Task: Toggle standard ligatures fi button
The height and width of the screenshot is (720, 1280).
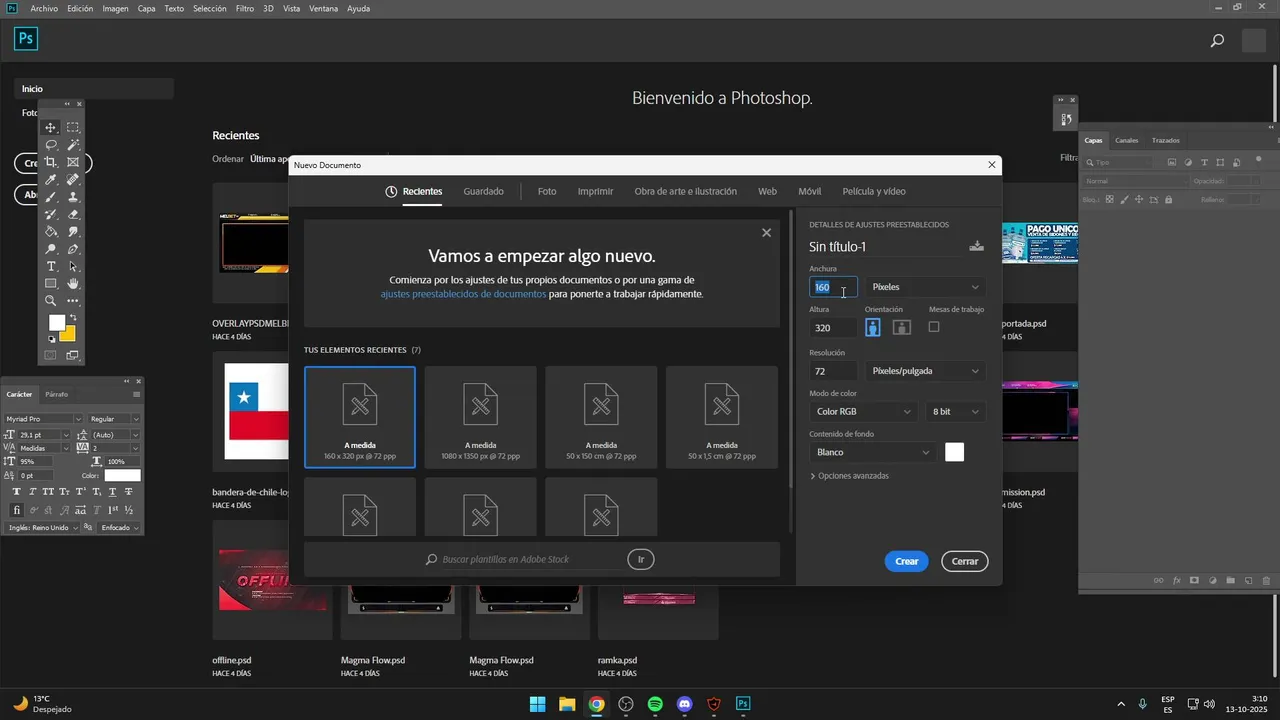Action: tap(16, 510)
